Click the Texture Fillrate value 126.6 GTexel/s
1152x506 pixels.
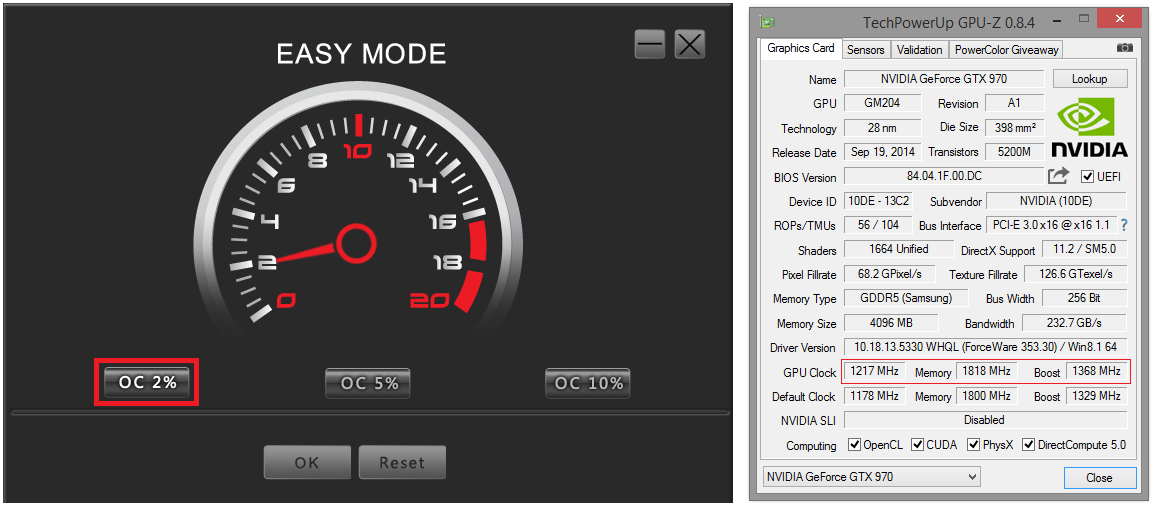click(x=1075, y=274)
